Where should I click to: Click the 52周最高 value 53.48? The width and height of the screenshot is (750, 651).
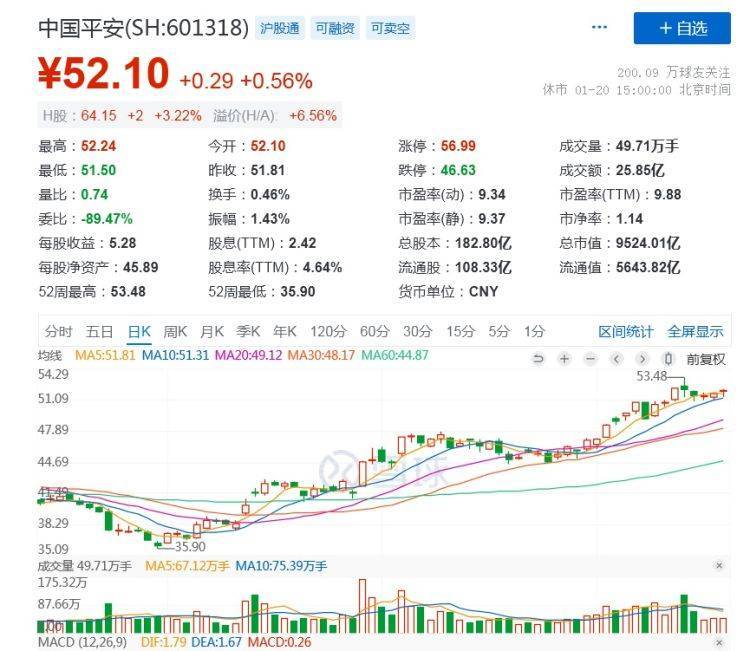(128, 292)
